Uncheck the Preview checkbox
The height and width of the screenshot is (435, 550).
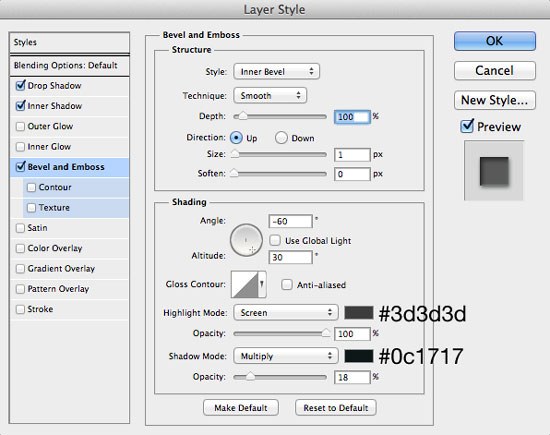[467, 126]
